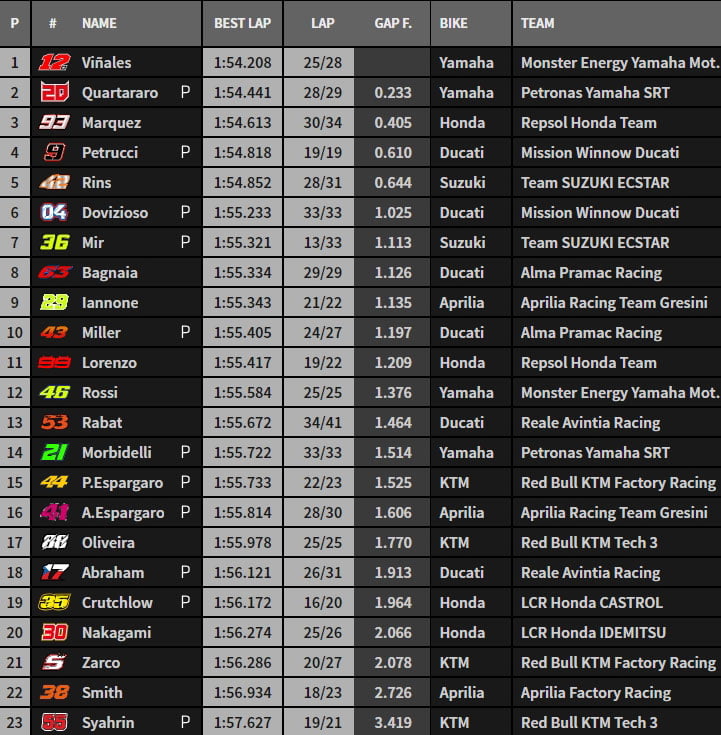
Task: Click the pit 'P' marker next to Syahrin
Action: click(185, 722)
